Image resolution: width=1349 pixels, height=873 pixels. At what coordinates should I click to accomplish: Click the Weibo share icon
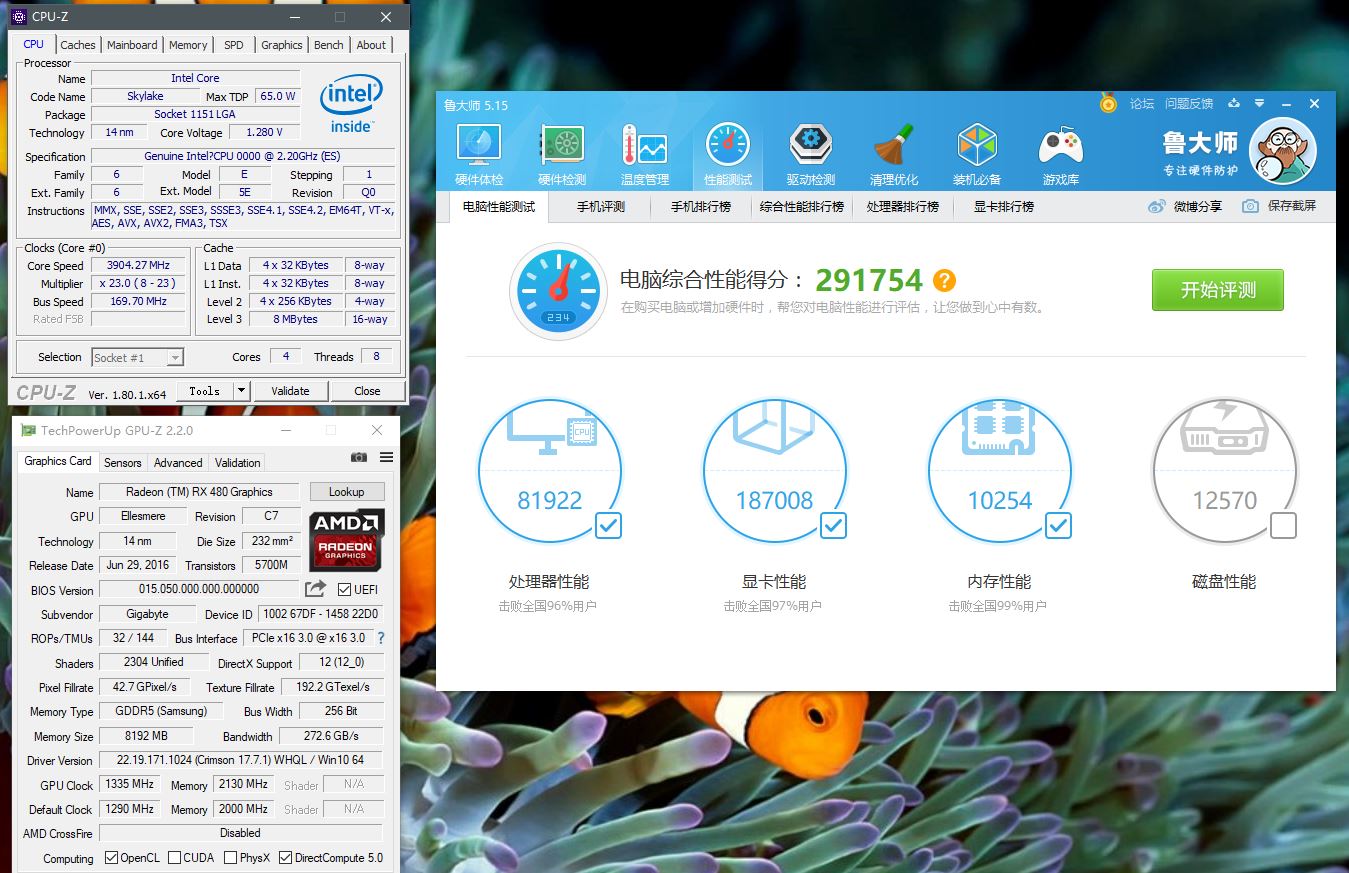(1157, 206)
